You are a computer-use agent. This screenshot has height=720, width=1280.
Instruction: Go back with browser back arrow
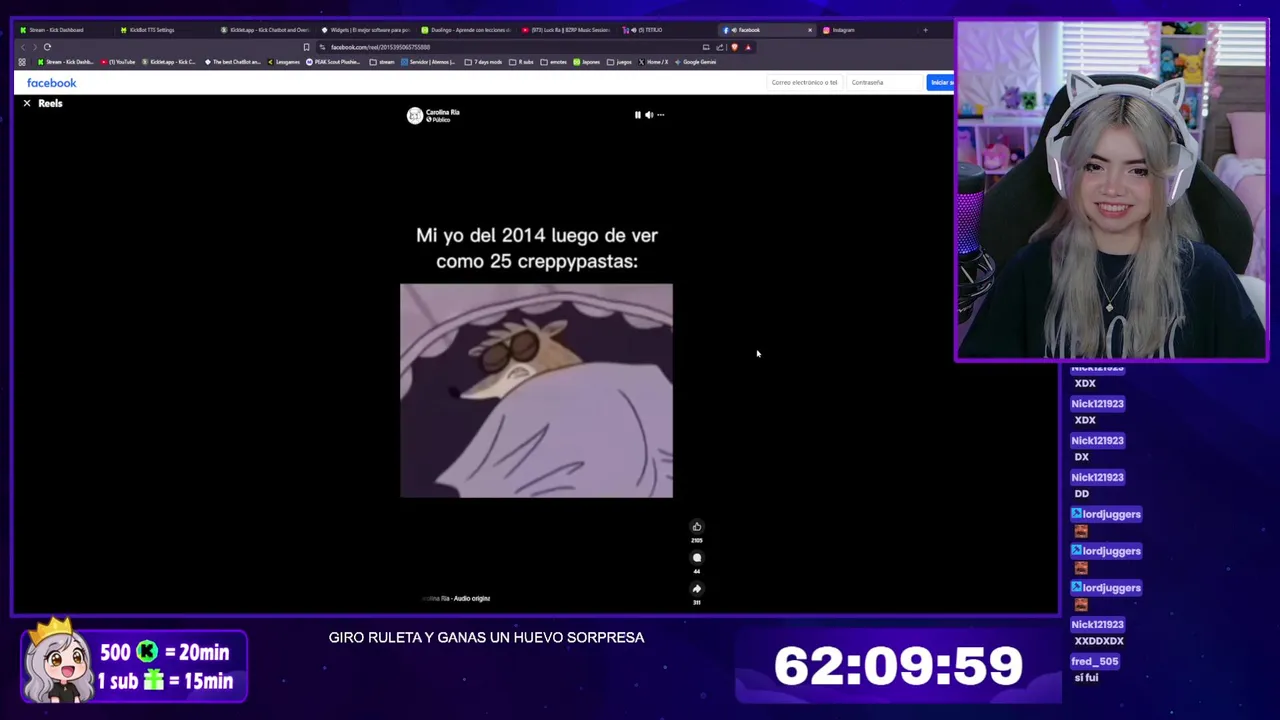point(23,47)
